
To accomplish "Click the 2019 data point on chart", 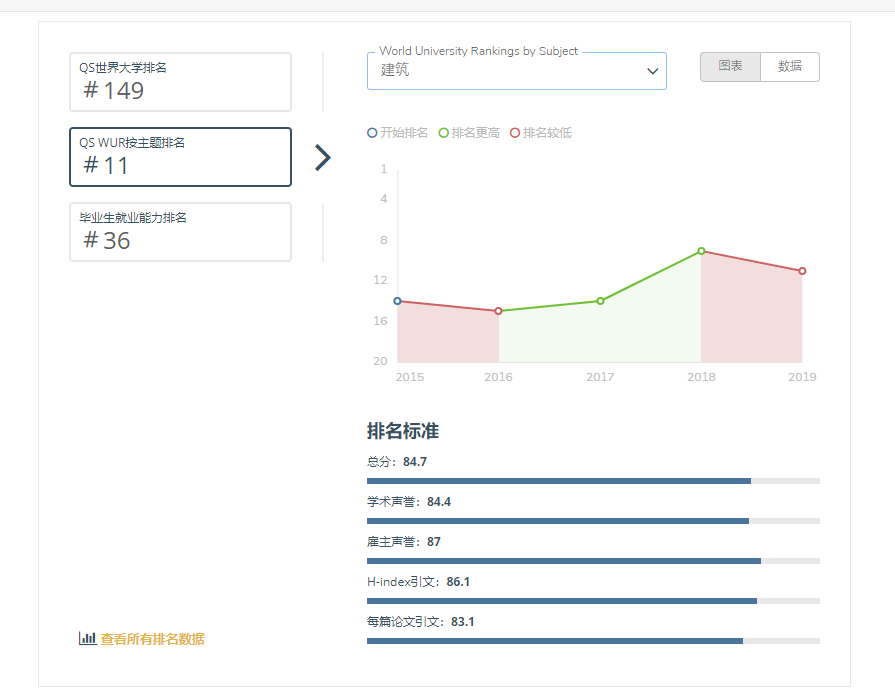I will 802,271.
